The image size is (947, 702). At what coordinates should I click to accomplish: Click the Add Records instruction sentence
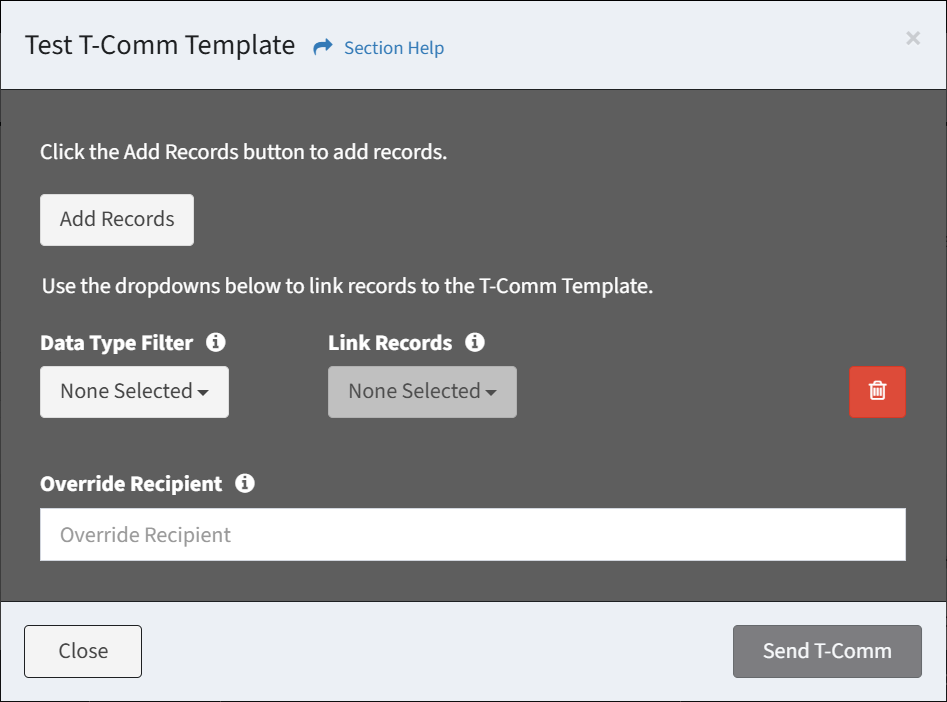pyautogui.click(x=243, y=152)
